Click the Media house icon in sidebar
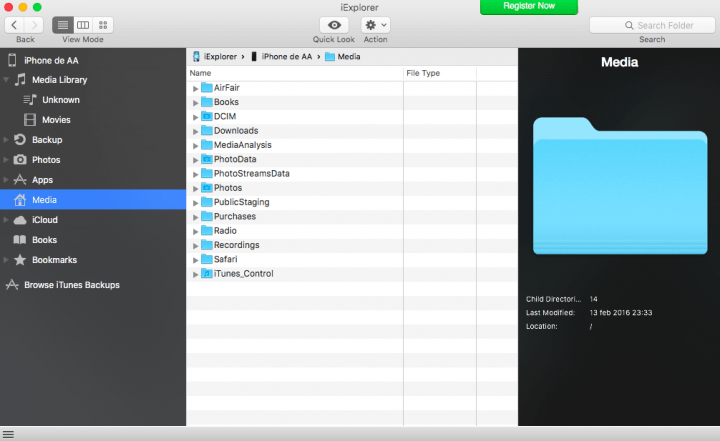Screen dimensions: 720x441 20,199
